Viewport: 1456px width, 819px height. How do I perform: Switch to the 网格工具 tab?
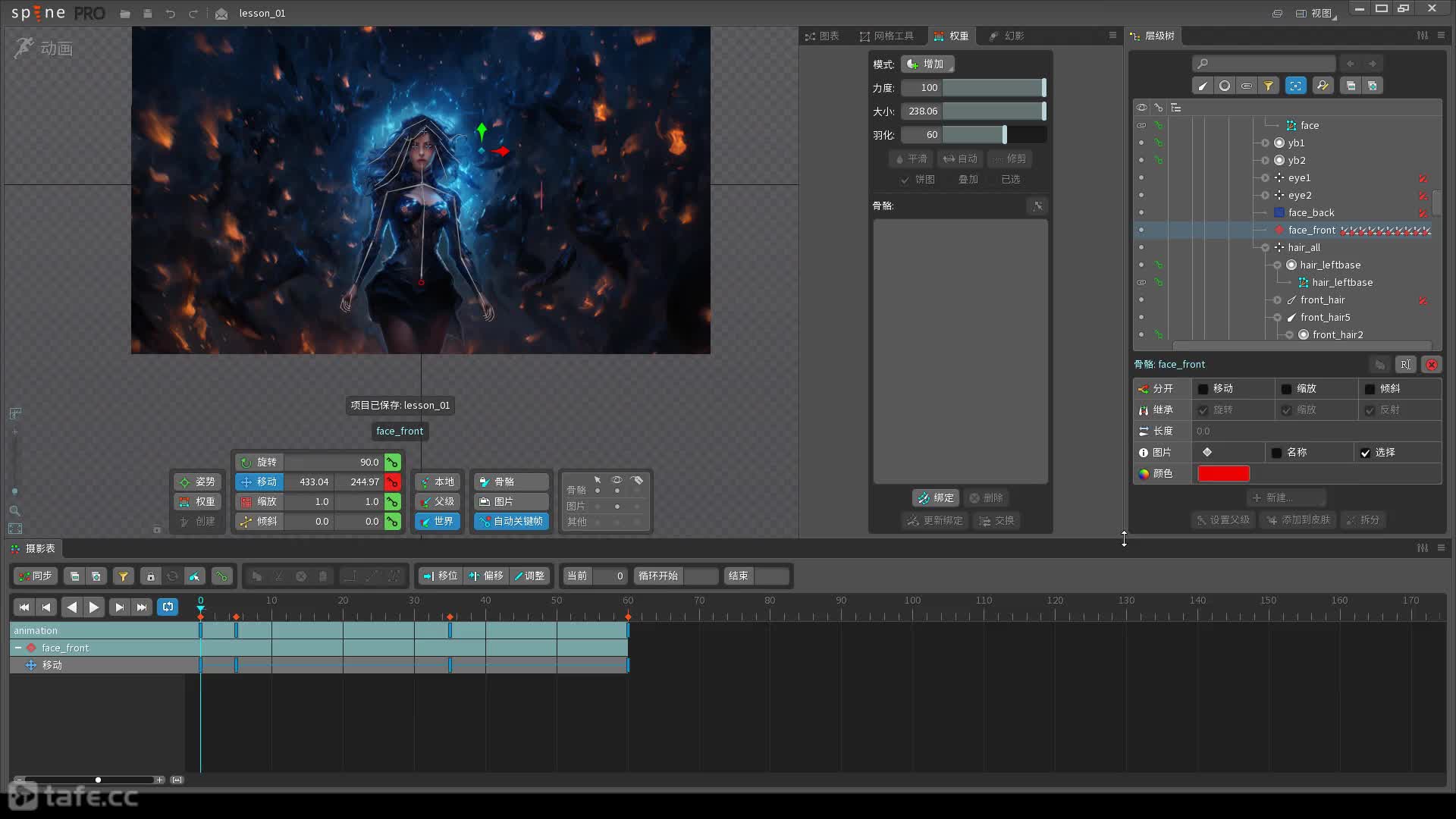(886, 36)
